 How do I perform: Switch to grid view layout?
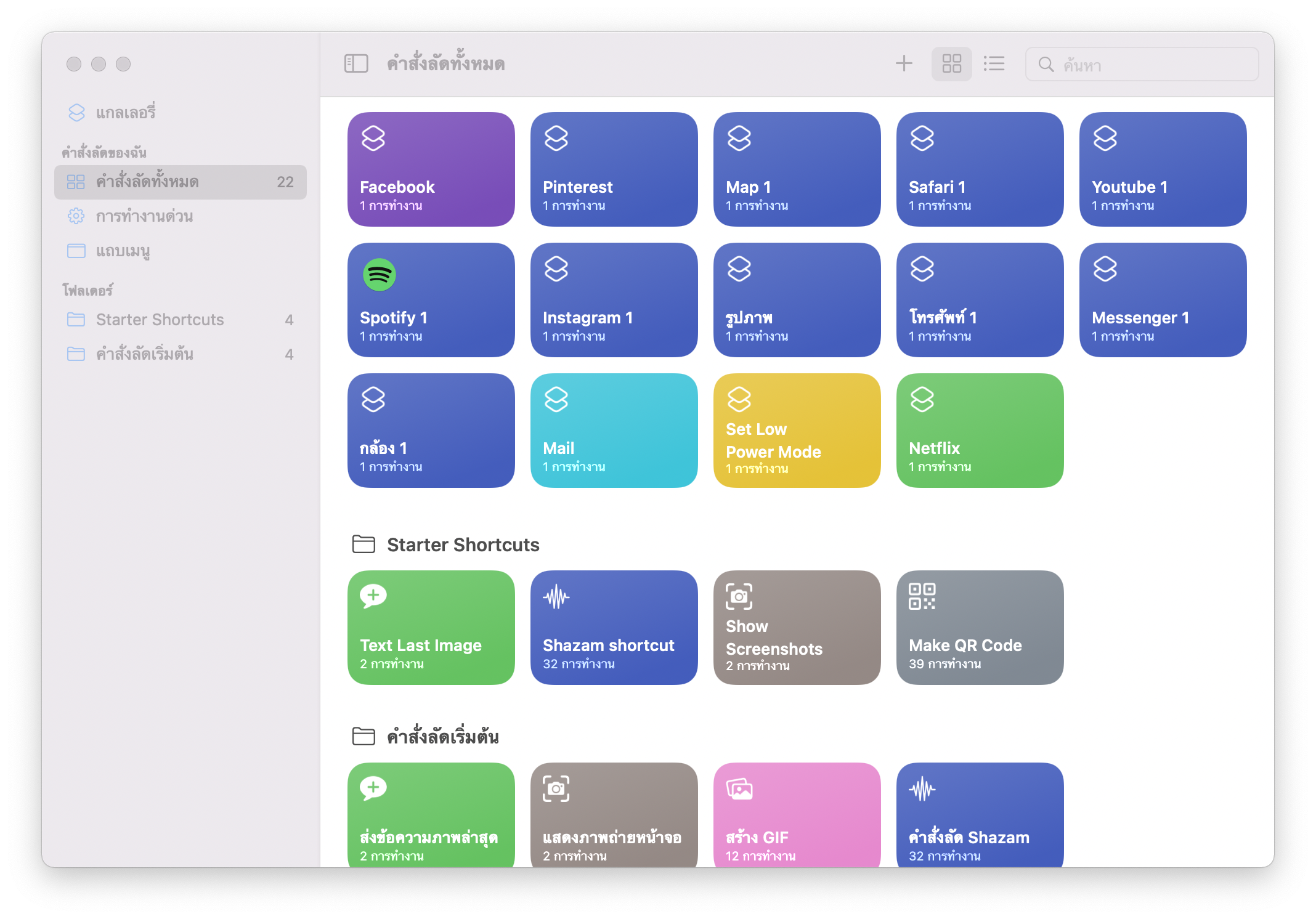[x=951, y=63]
